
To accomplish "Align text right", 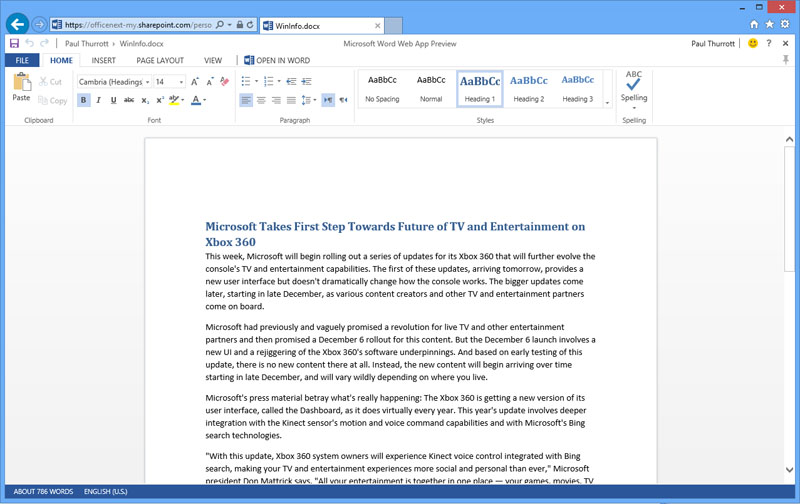I will click(276, 100).
